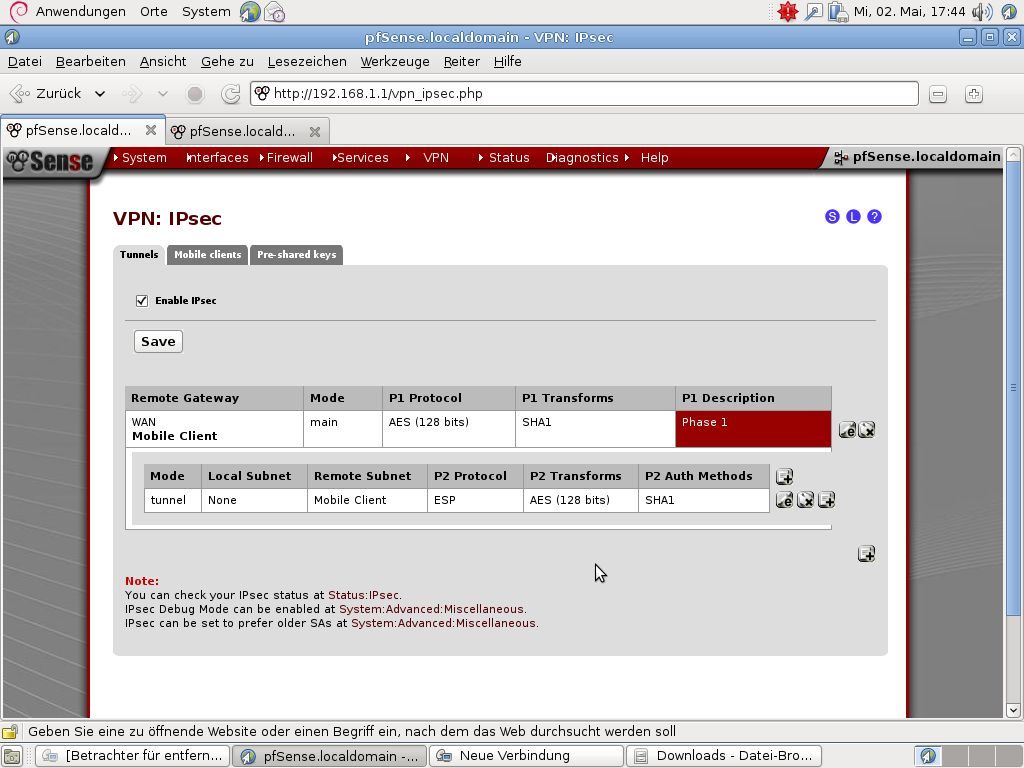Switch to the Mobile clients tab
The height and width of the screenshot is (768, 1024).
point(208,255)
